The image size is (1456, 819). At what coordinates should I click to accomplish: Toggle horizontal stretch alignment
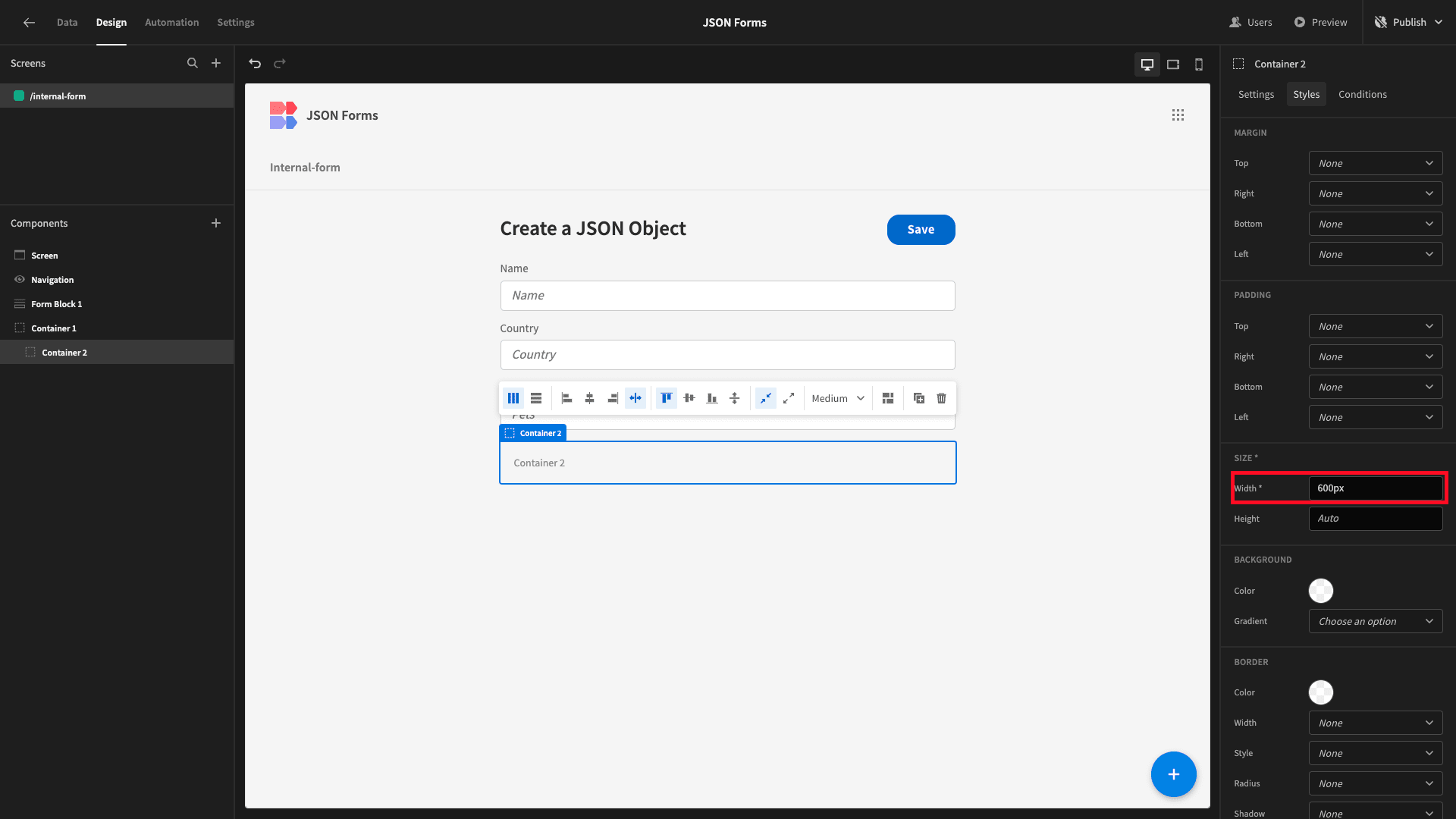pos(635,398)
